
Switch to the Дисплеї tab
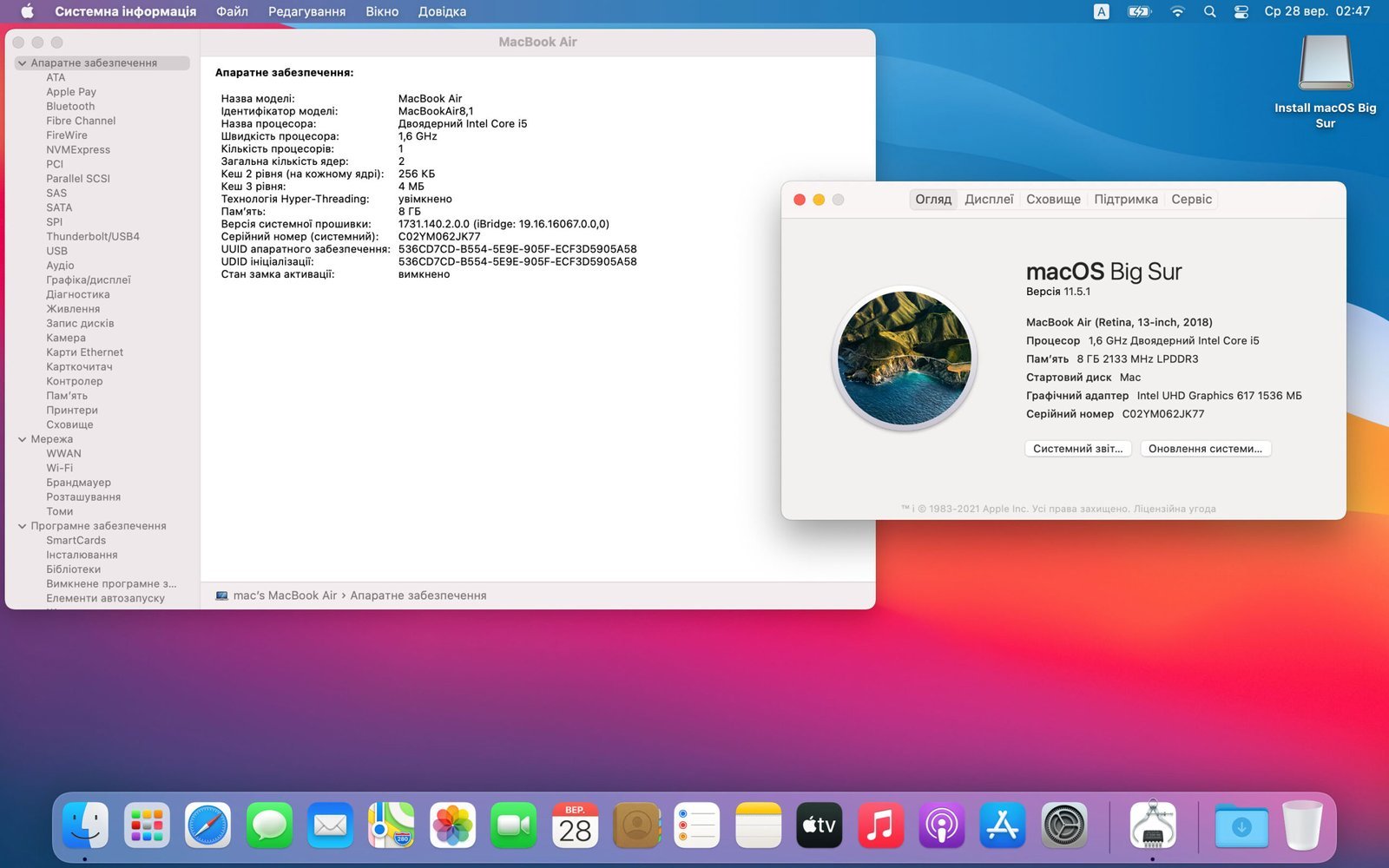(x=989, y=200)
